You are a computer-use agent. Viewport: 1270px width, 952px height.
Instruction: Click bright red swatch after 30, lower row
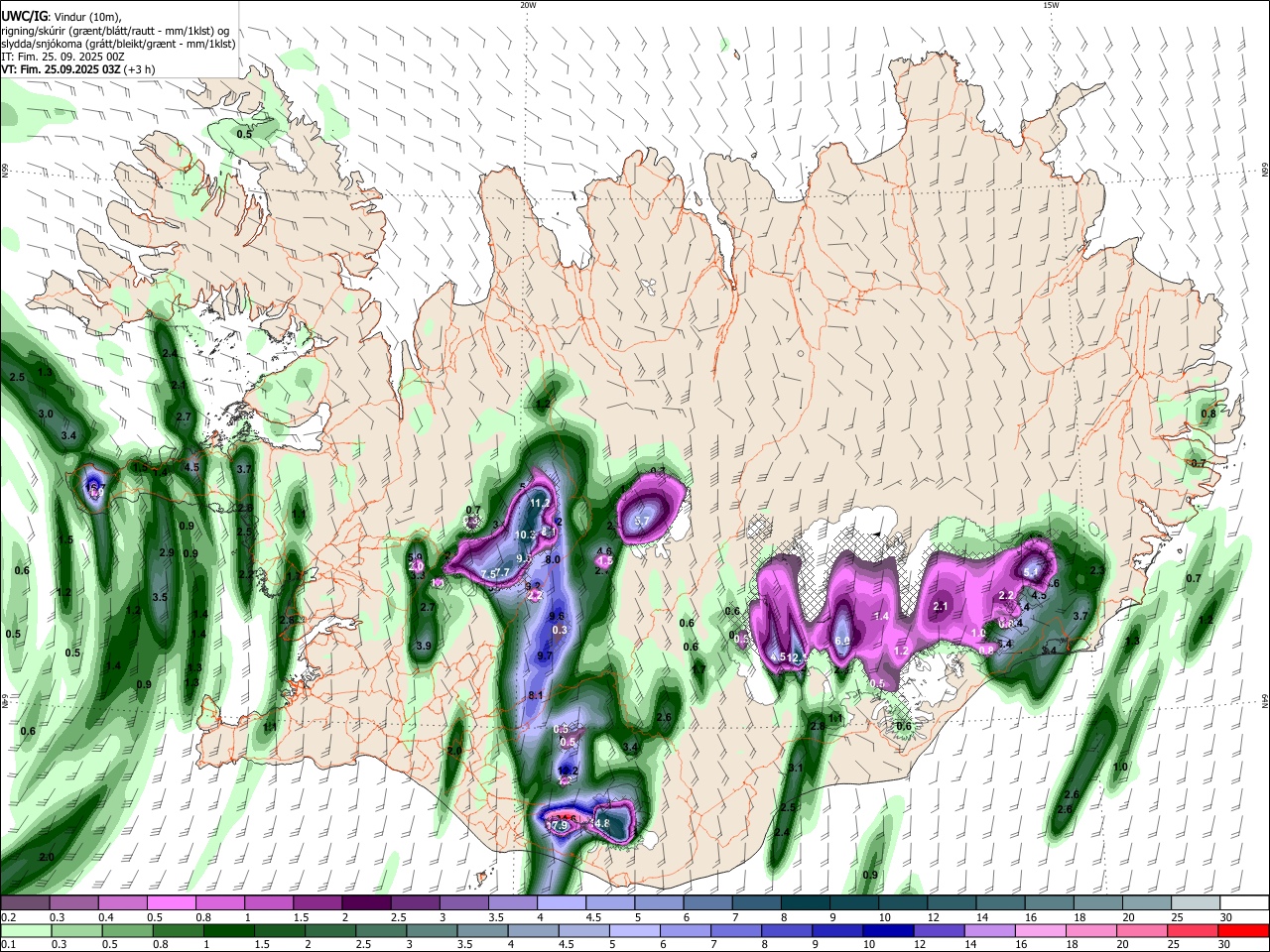click(x=1244, y=930)
